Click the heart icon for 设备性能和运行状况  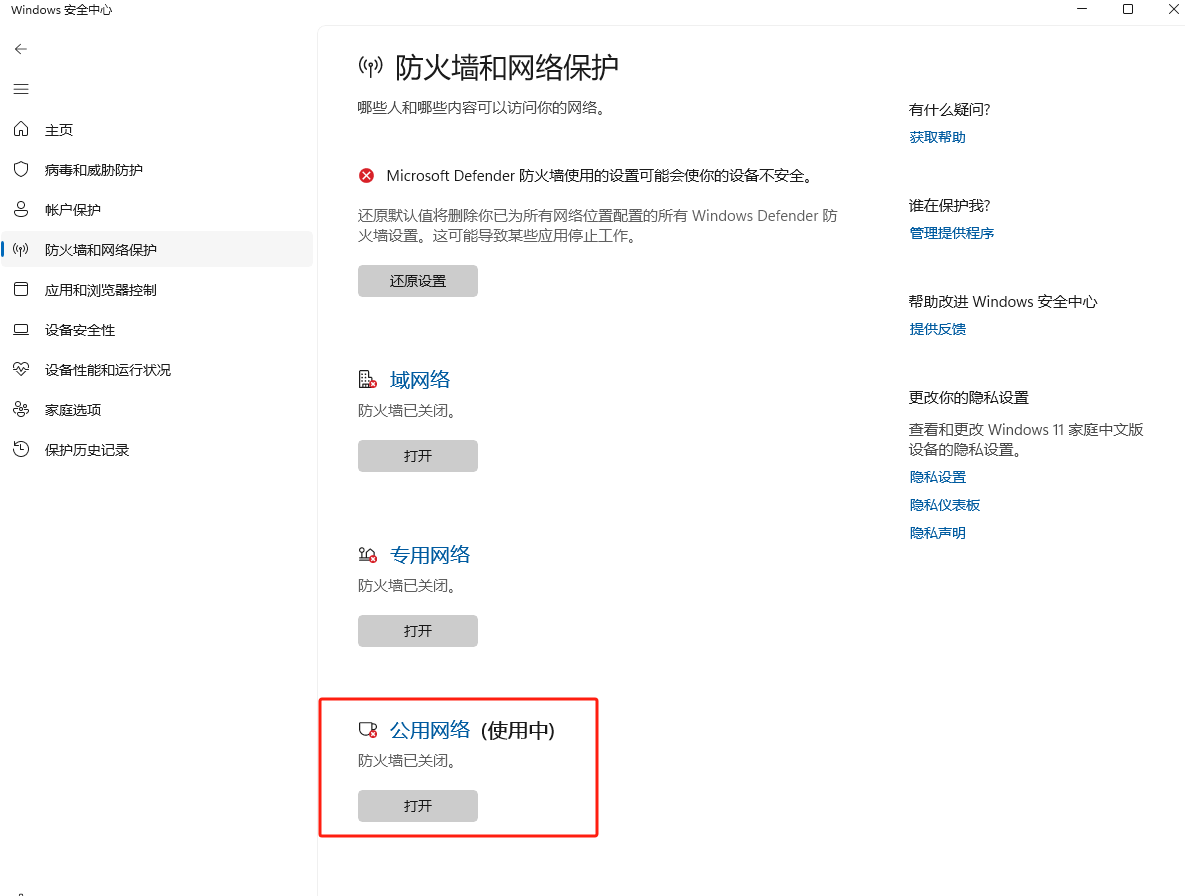(x=21, y=370)
